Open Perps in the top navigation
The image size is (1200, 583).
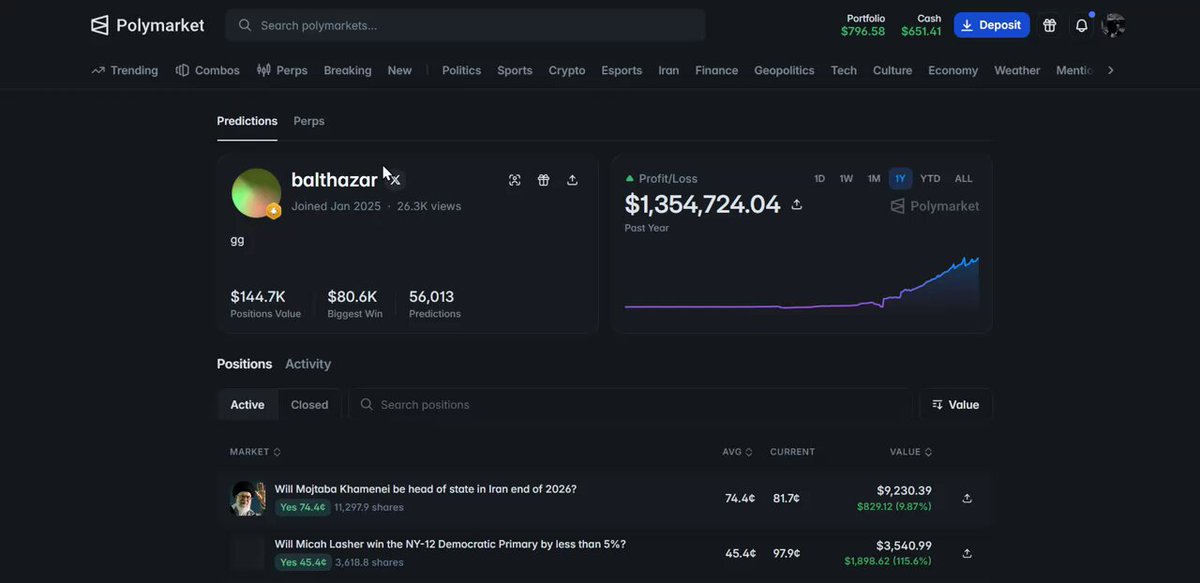[282, 70]
